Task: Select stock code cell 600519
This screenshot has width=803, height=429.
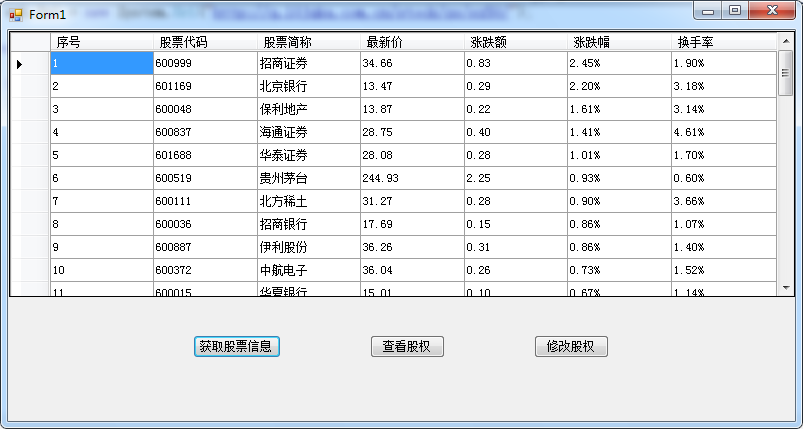Action: (x=205, y=178)
